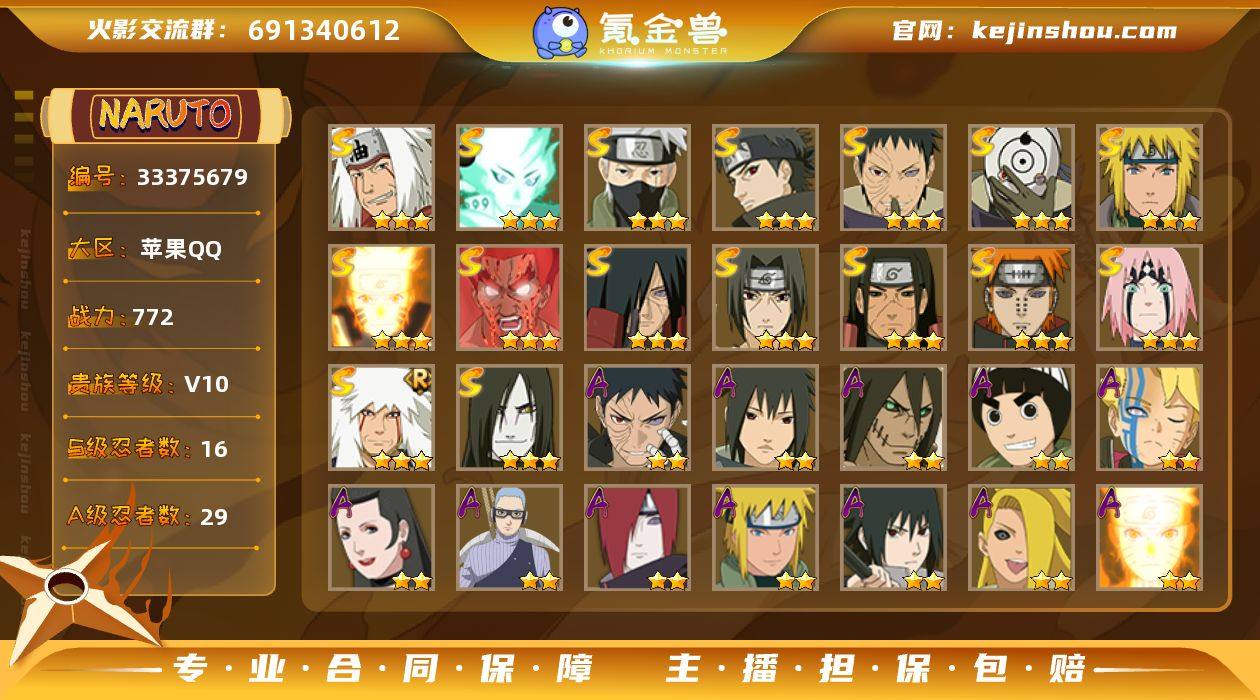Click the group number 691340612
Viewport: 1260px width, 700px height.
(x=324, y=30)
